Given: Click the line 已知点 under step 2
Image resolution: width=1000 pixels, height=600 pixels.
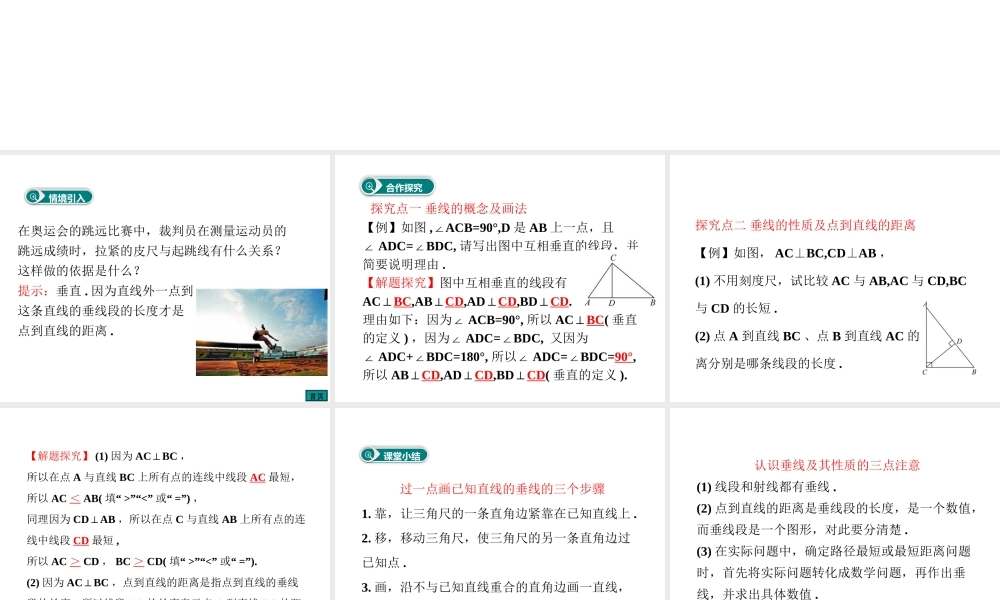Looking at the screenshot, I should click(384, 563).
